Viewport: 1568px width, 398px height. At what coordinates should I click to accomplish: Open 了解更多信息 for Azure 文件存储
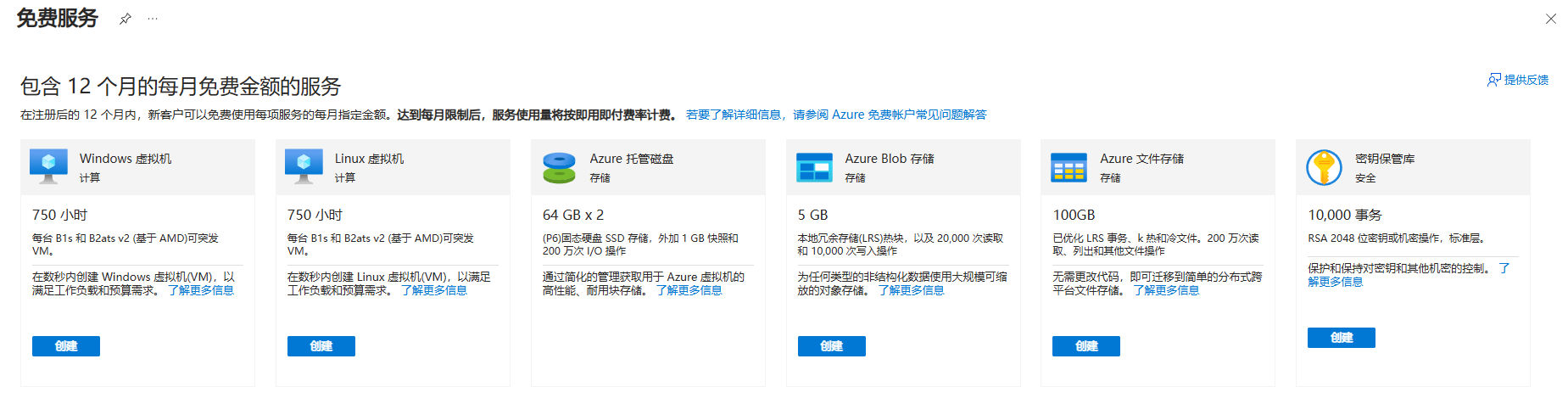(1167, 290)
